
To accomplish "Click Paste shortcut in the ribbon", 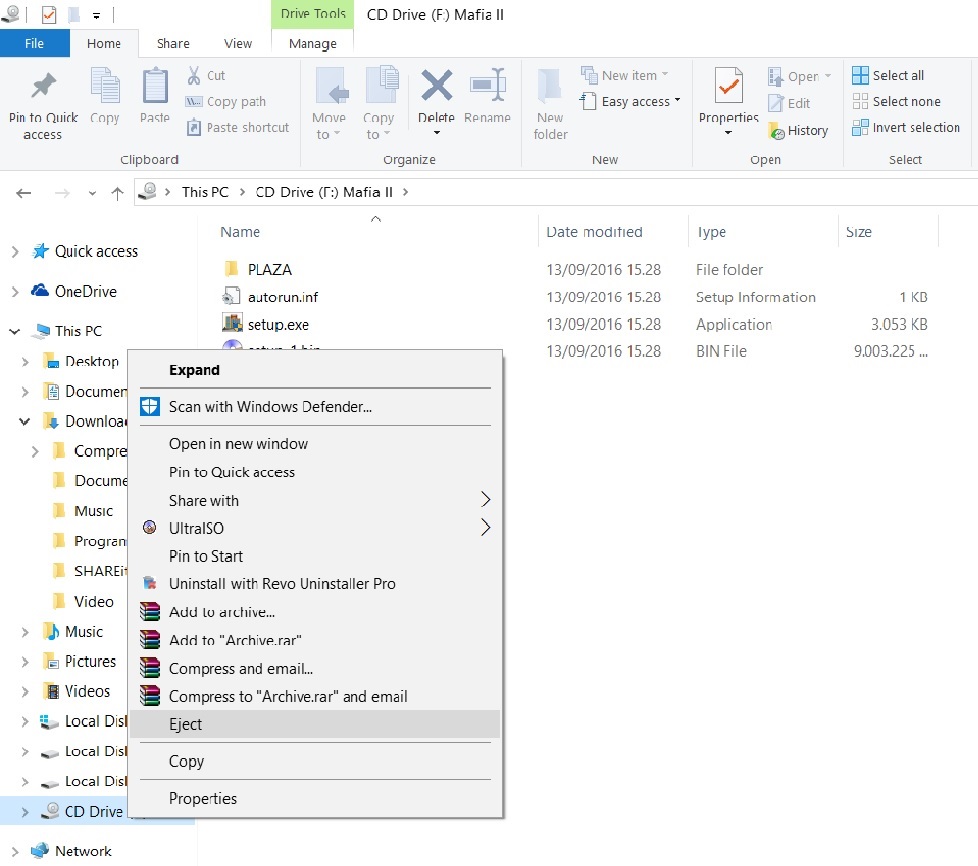I will click(238, 128).
